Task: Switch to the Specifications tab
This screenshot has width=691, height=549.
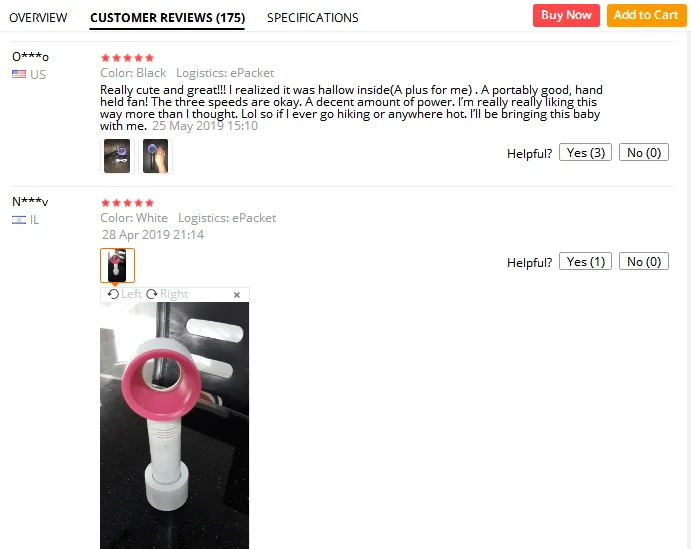Action: pos(312,18)
